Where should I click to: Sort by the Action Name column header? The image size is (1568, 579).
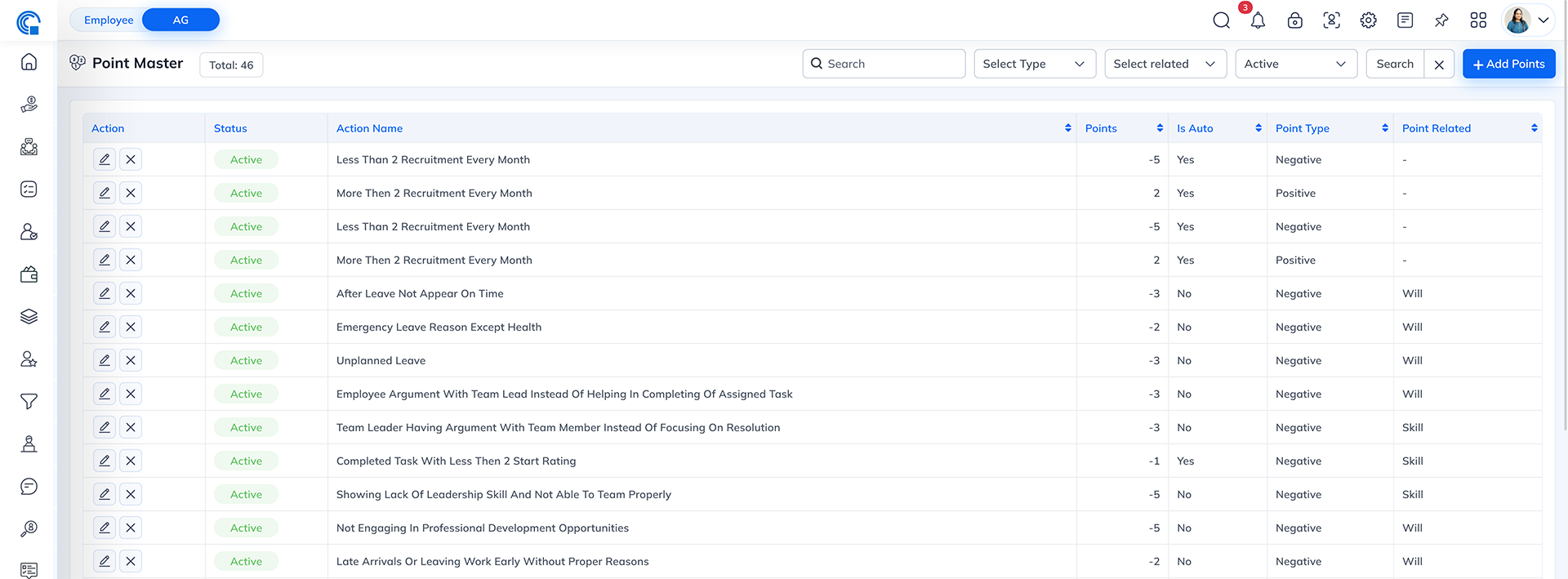pyautogui.click(x=369, y=128)
